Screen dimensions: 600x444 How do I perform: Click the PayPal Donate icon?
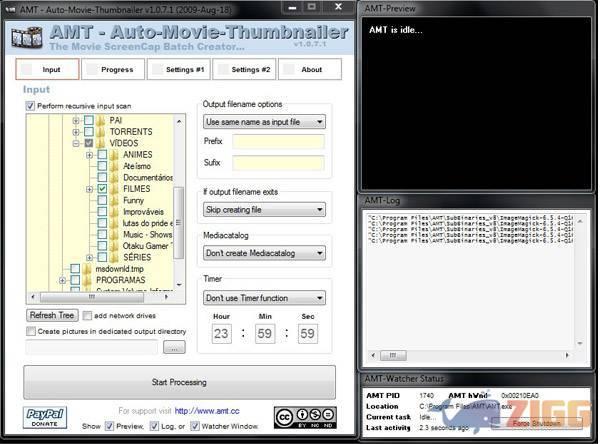click(x=46, y=417)
